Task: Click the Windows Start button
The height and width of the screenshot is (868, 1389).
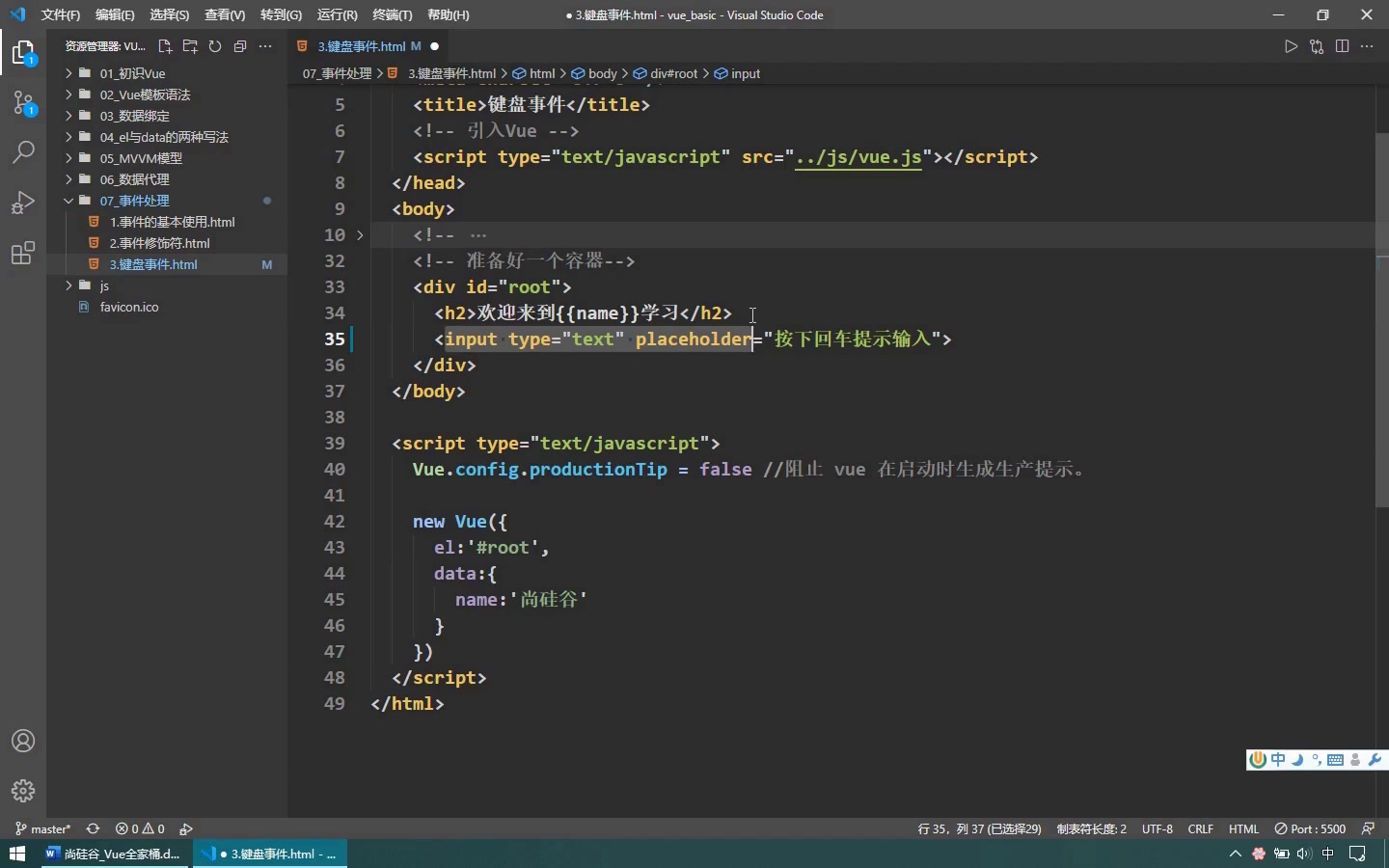Action: (16, 854)
